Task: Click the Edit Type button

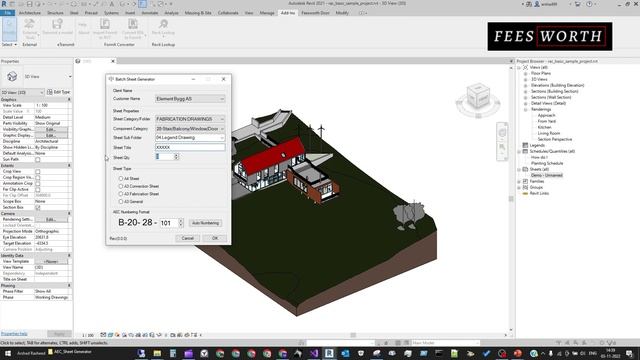Action: pos(59,92)
